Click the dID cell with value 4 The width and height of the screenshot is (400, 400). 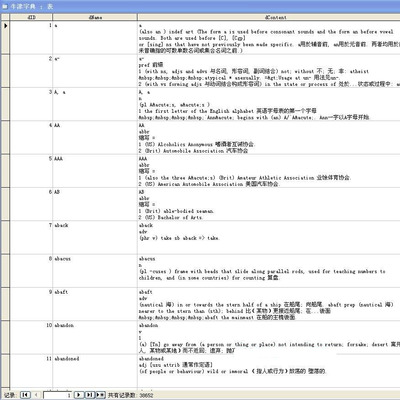pyautogui.click(x=31, y=138)
